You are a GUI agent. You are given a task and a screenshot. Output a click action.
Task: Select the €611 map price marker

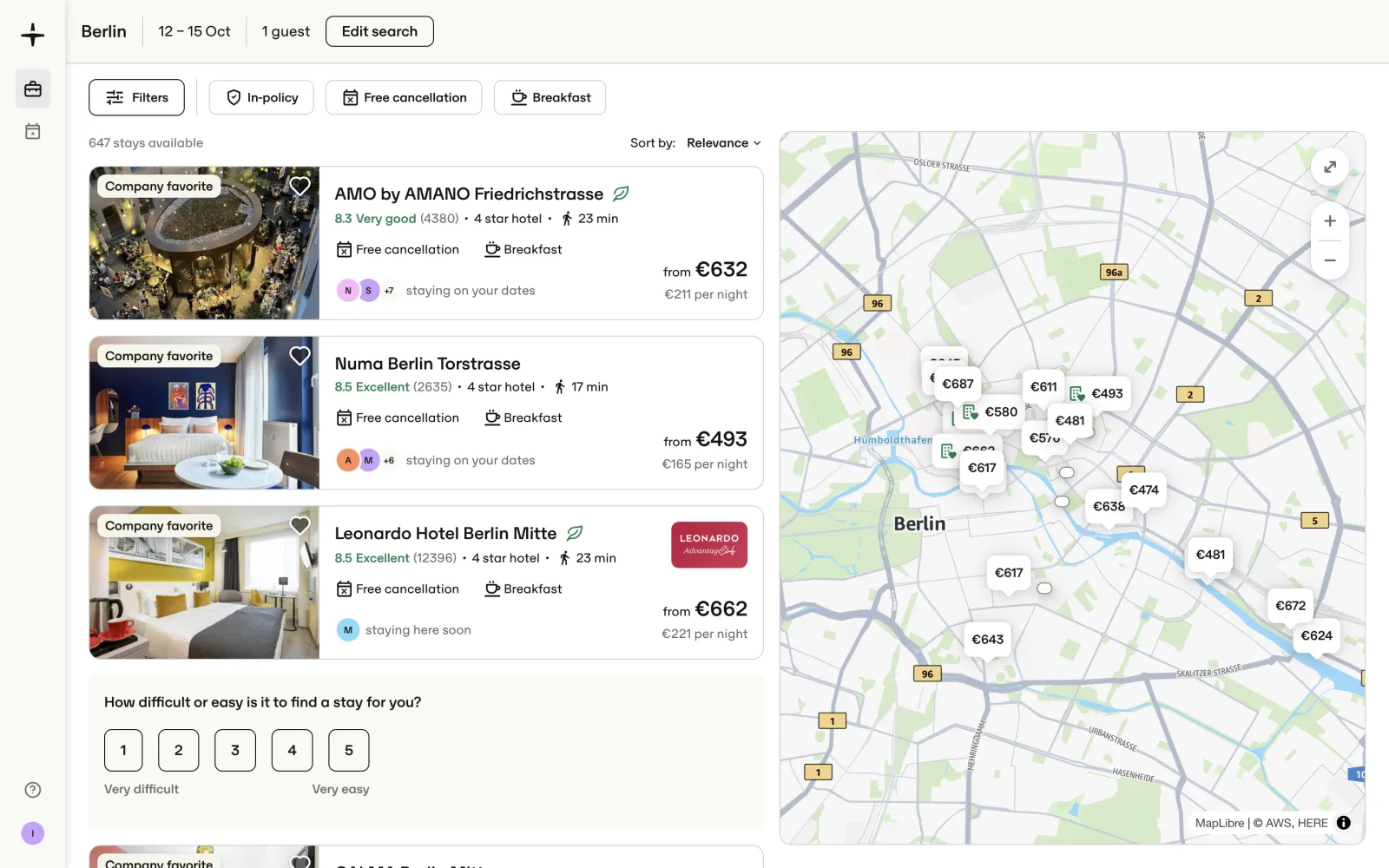pos(1043,387)
